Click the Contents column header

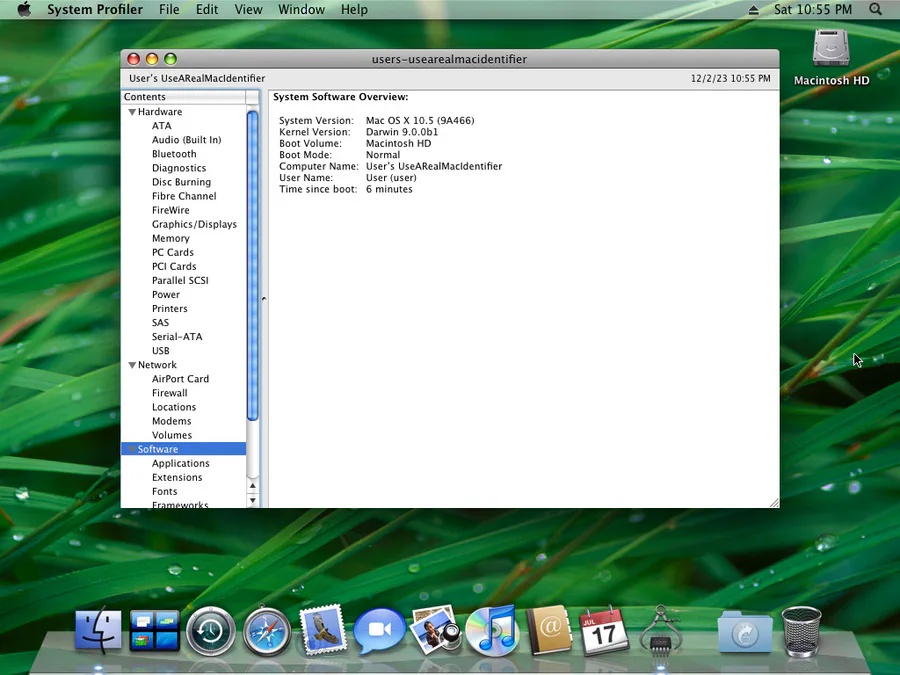point(183,97)
